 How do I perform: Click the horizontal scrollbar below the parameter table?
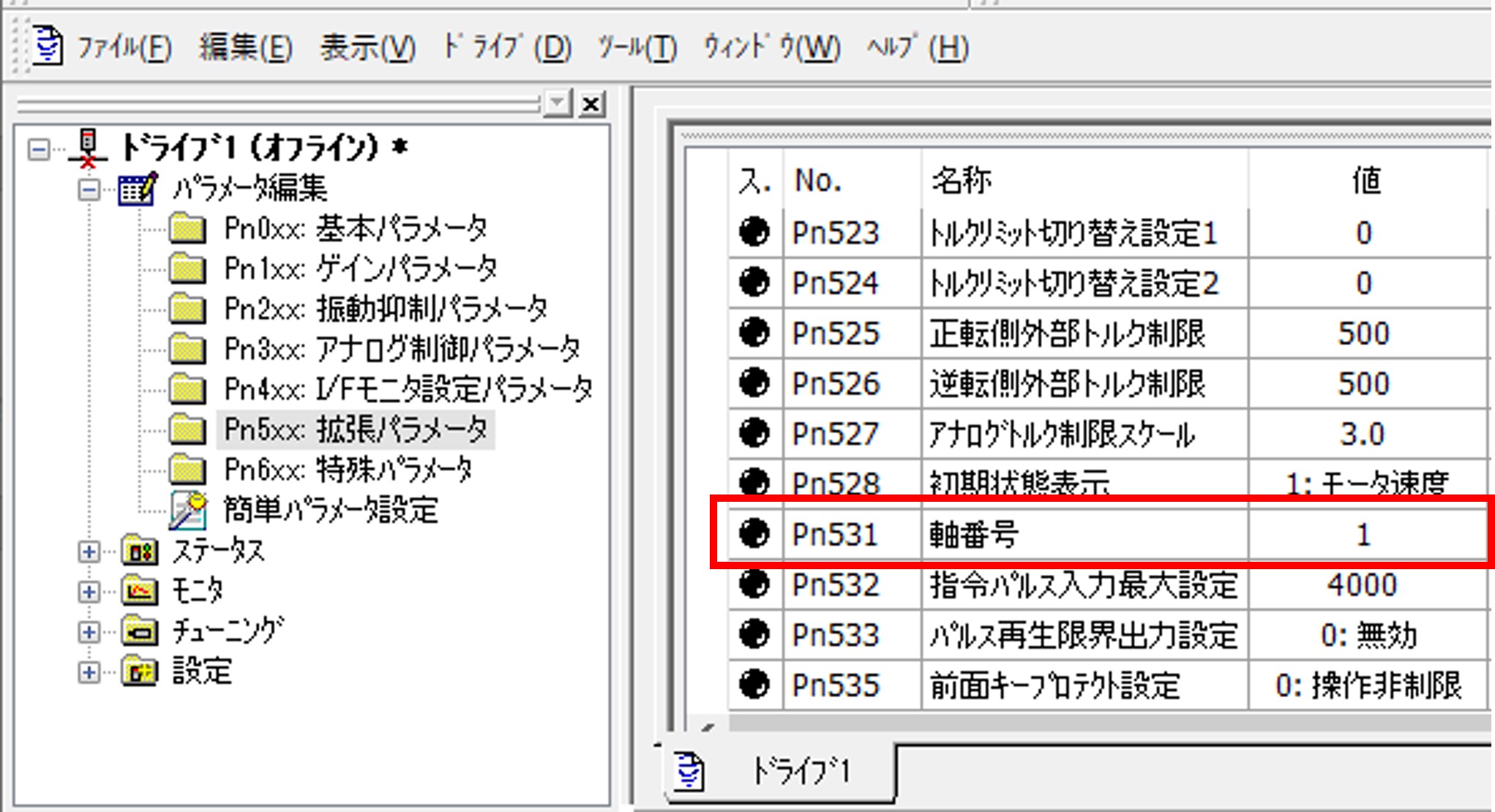pos(1098,723)
